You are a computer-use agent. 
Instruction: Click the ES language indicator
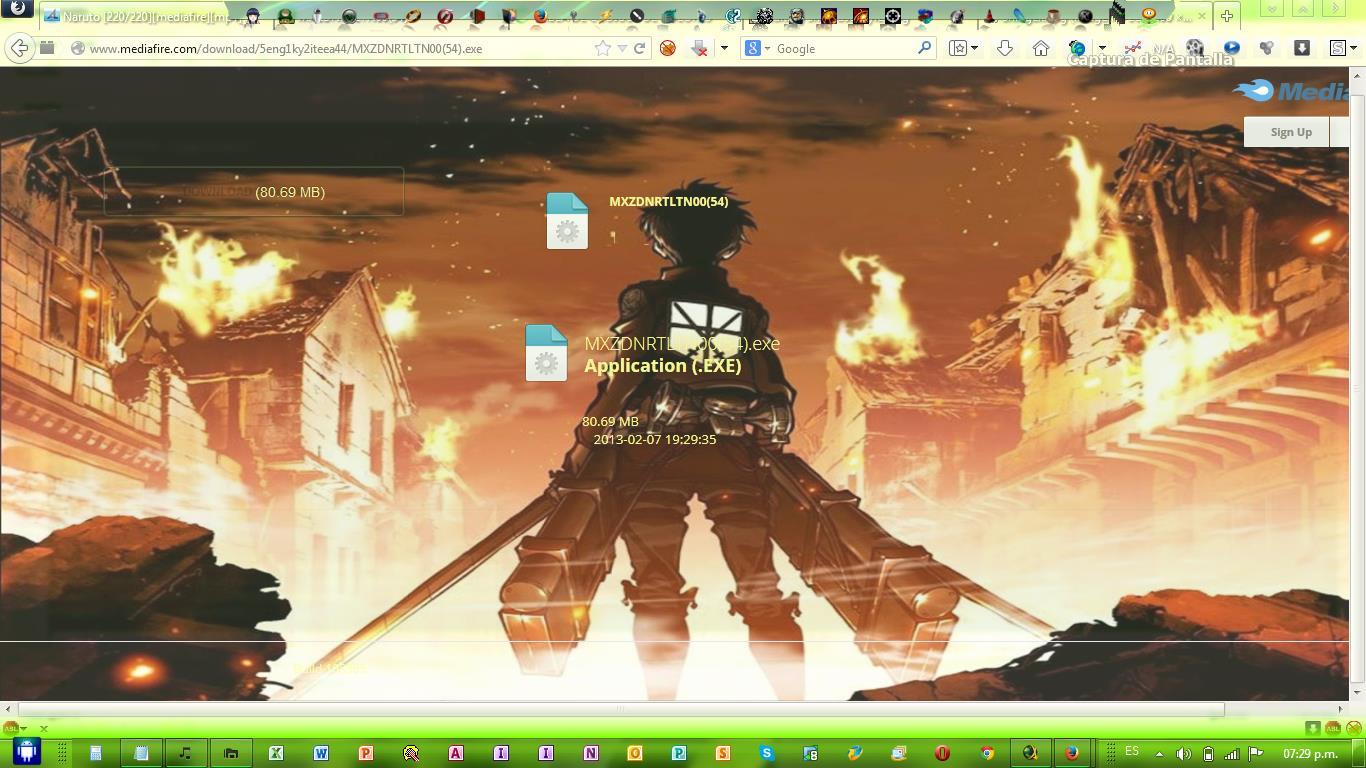point(1132,752)
